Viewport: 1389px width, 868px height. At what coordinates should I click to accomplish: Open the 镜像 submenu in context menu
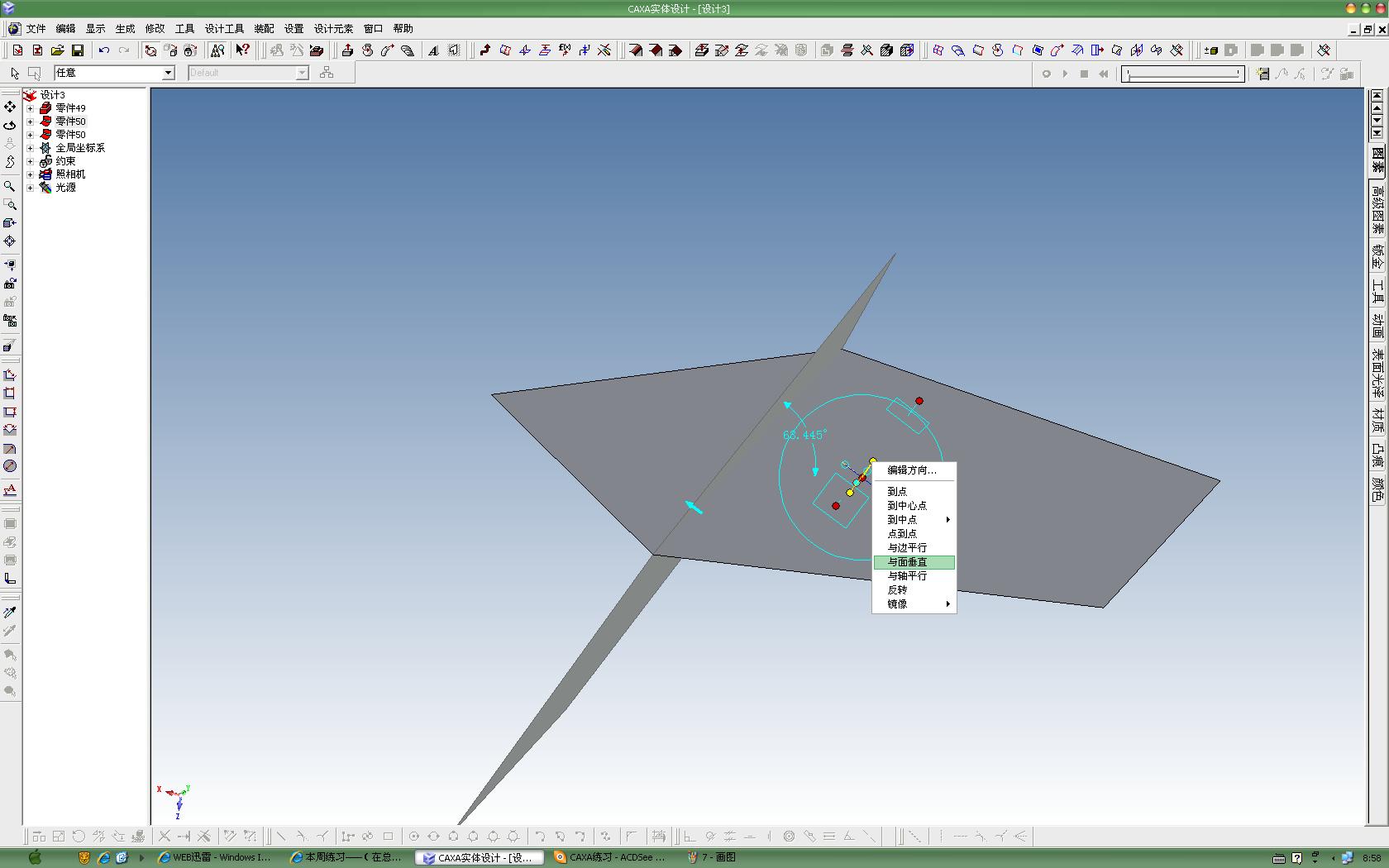[x=914, y=604]
